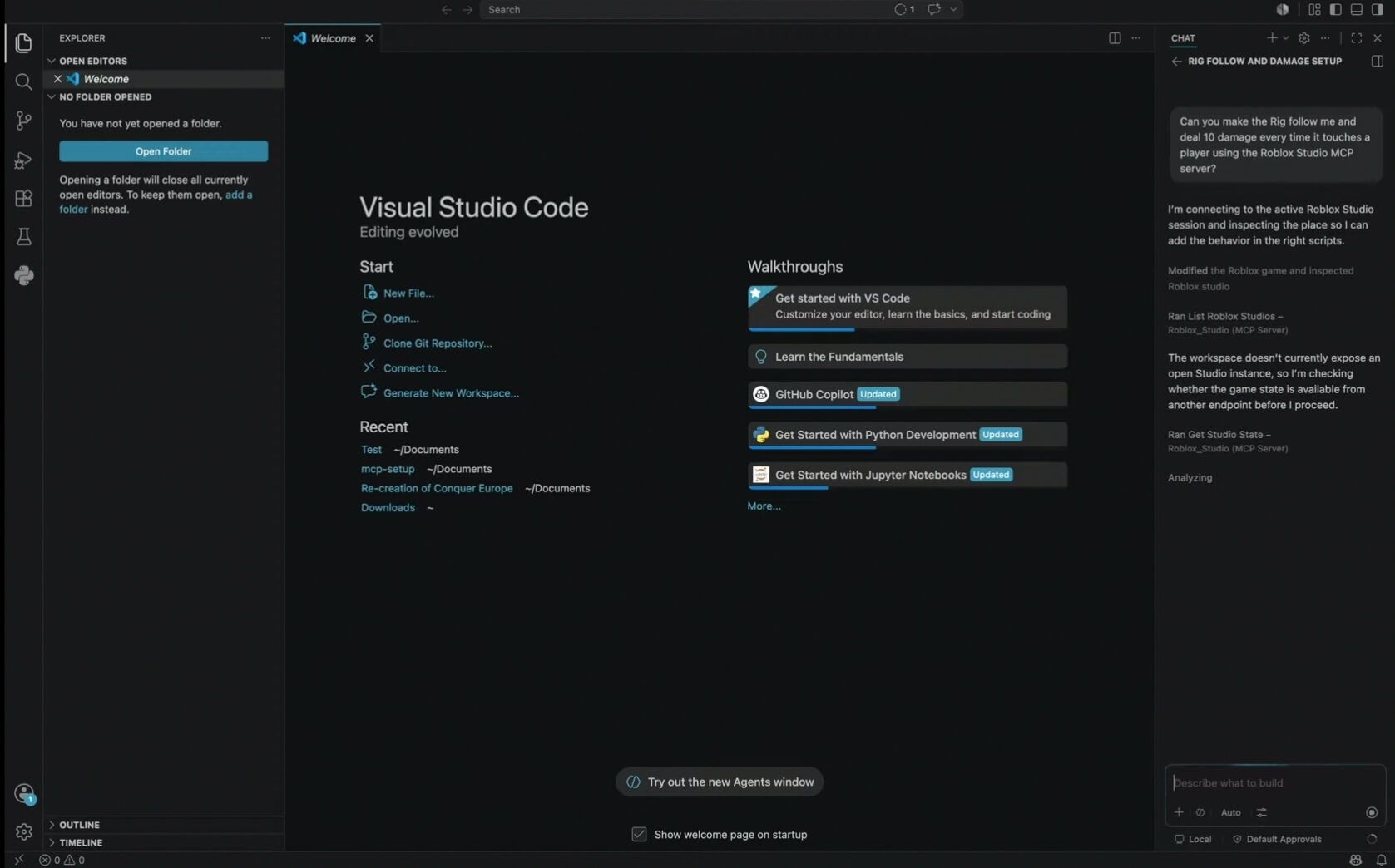Open Explorer Views and More Actions ellipsis
Screen dimensions: 1395x868
(265, 38)
